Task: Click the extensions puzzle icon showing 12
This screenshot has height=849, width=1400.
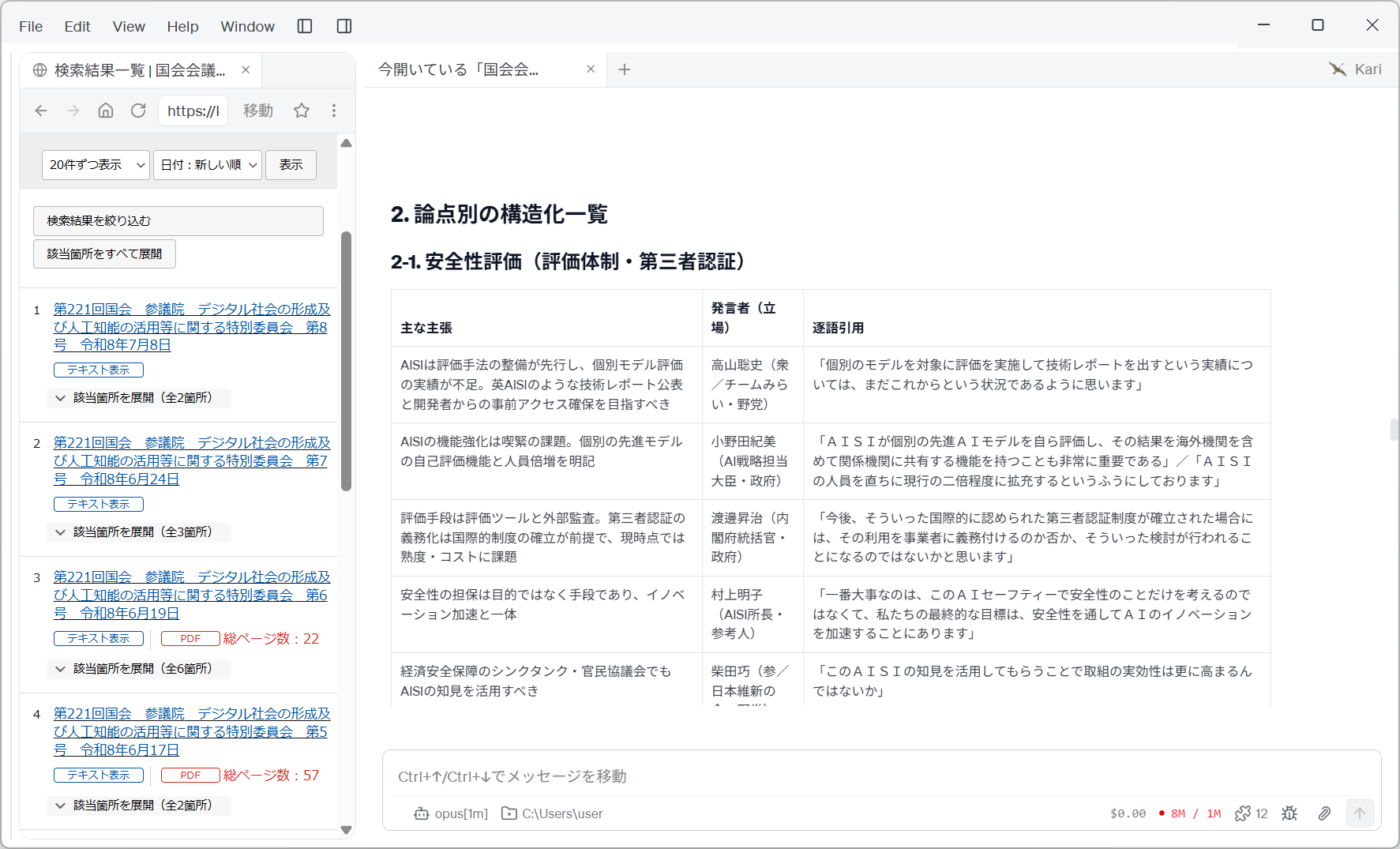Action: coord(1251,813)
